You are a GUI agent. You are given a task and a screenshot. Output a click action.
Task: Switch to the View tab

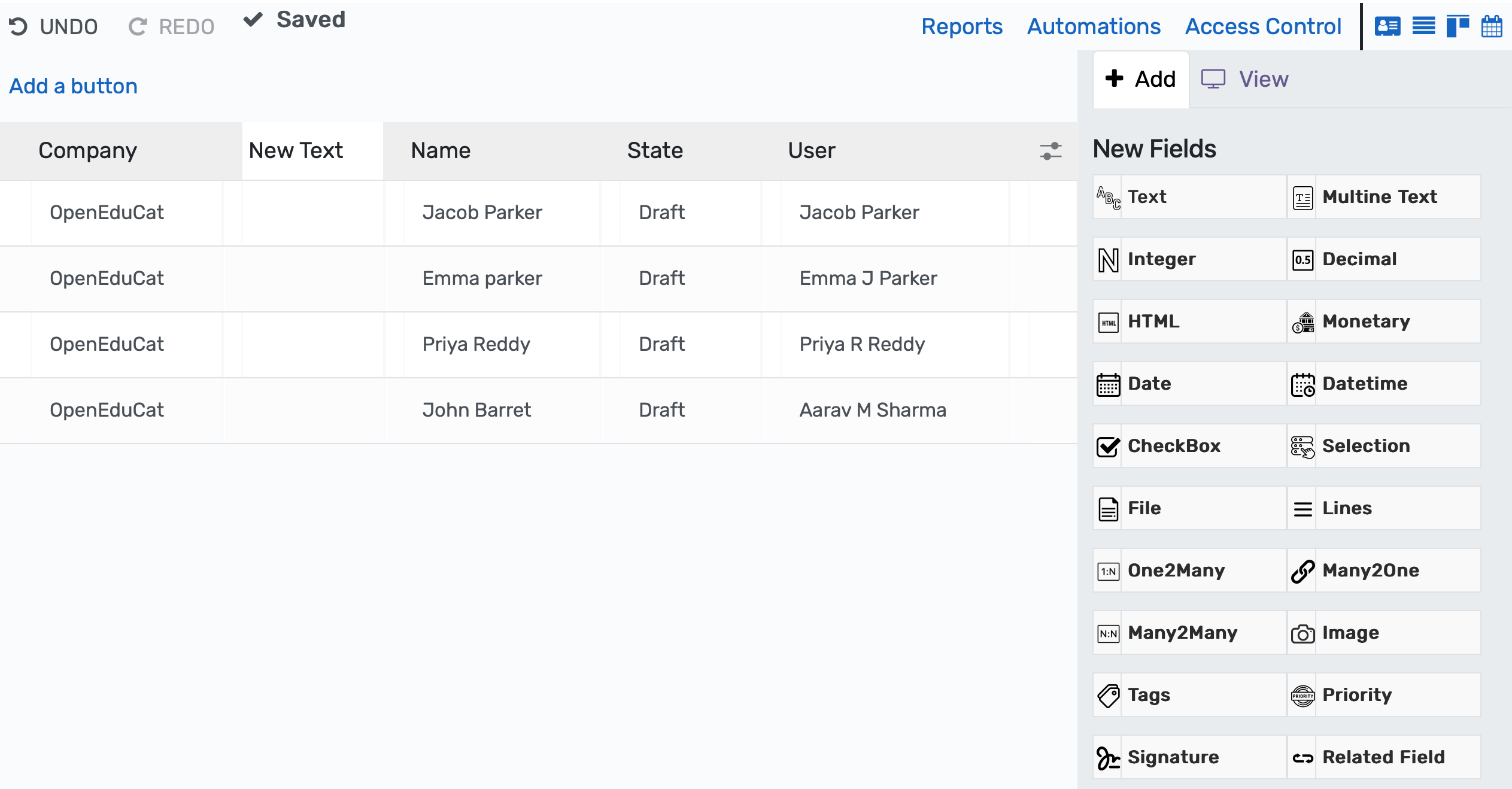(1244, 78)
